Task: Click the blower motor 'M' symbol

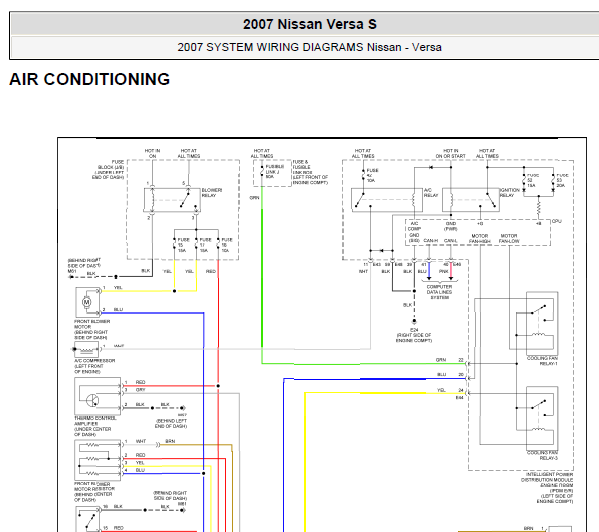Action: [87, 302]
